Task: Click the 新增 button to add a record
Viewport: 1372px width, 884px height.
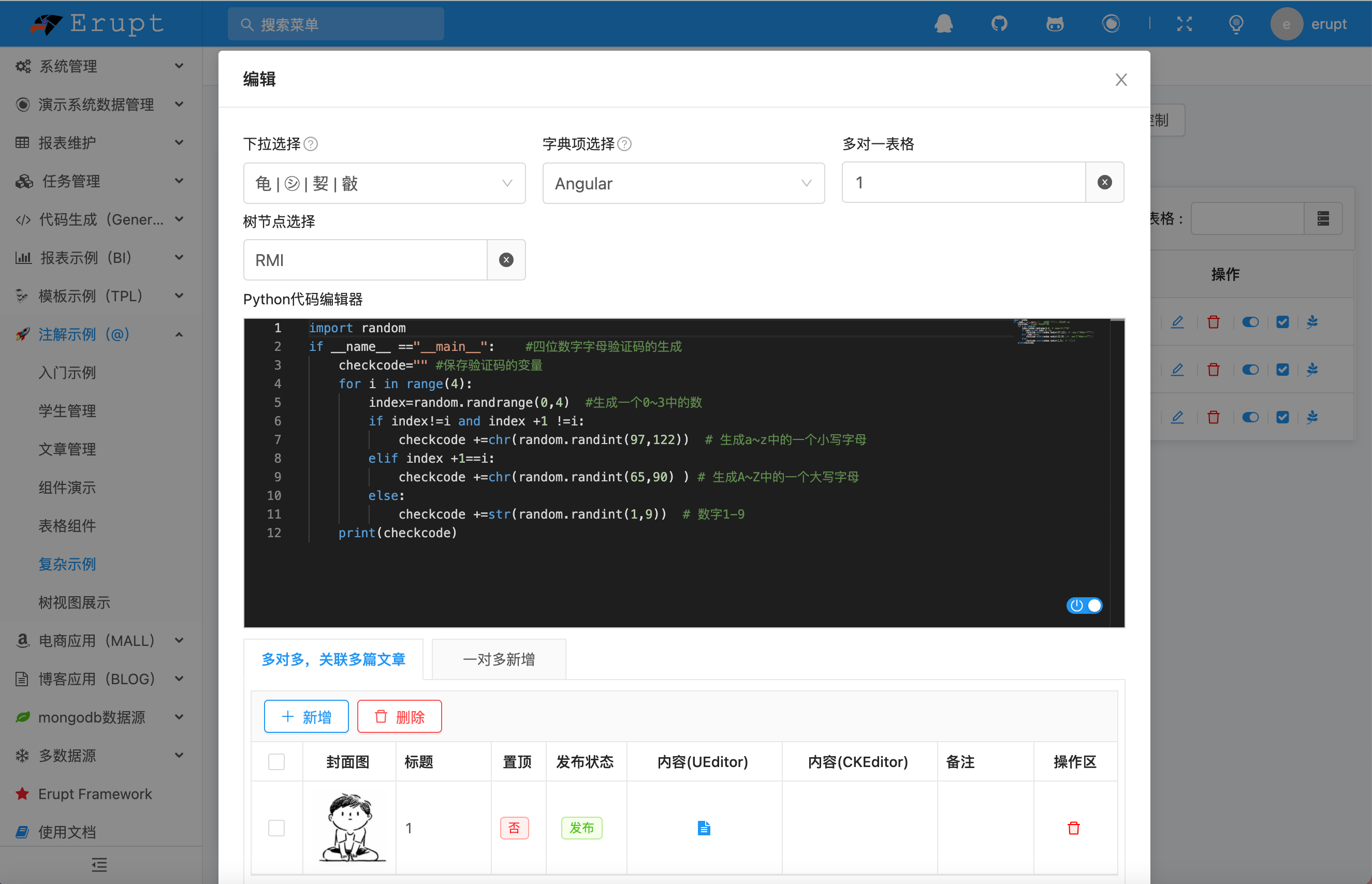Action: click(306, 716)
